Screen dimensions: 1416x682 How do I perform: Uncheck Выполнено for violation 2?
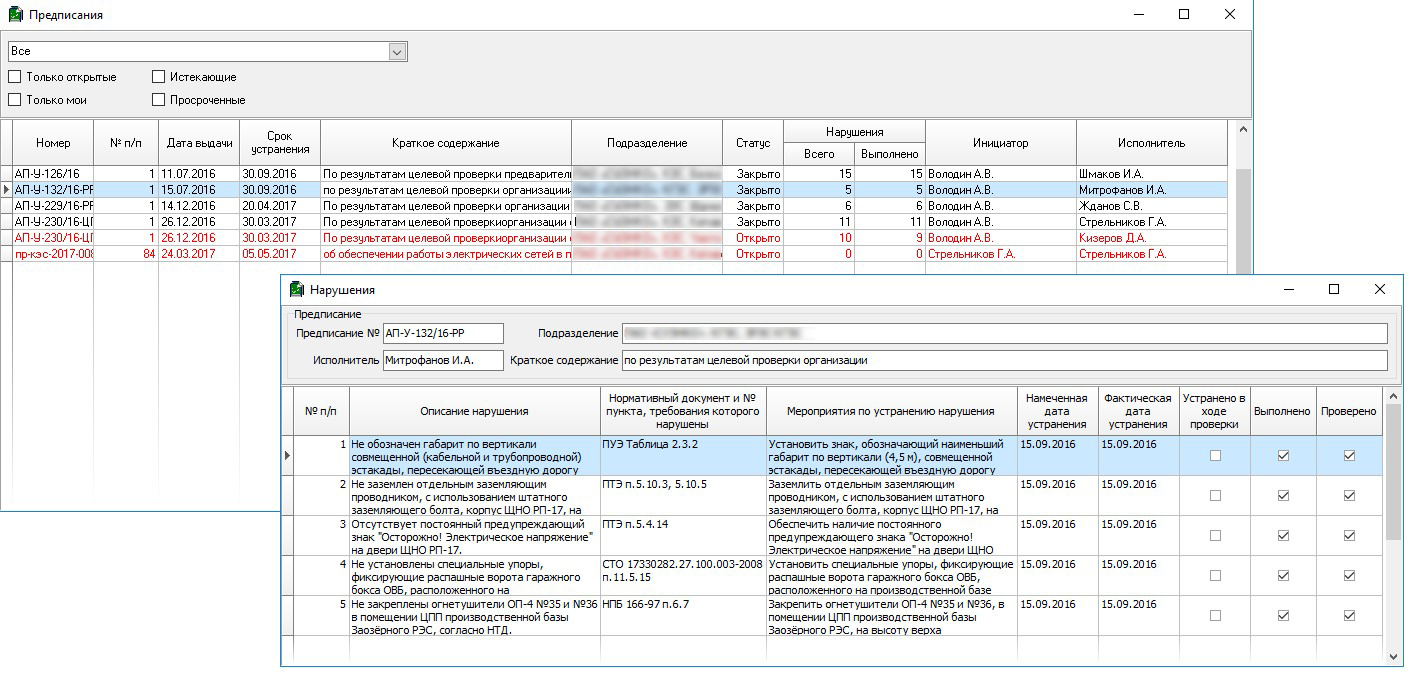(1283, 495)
